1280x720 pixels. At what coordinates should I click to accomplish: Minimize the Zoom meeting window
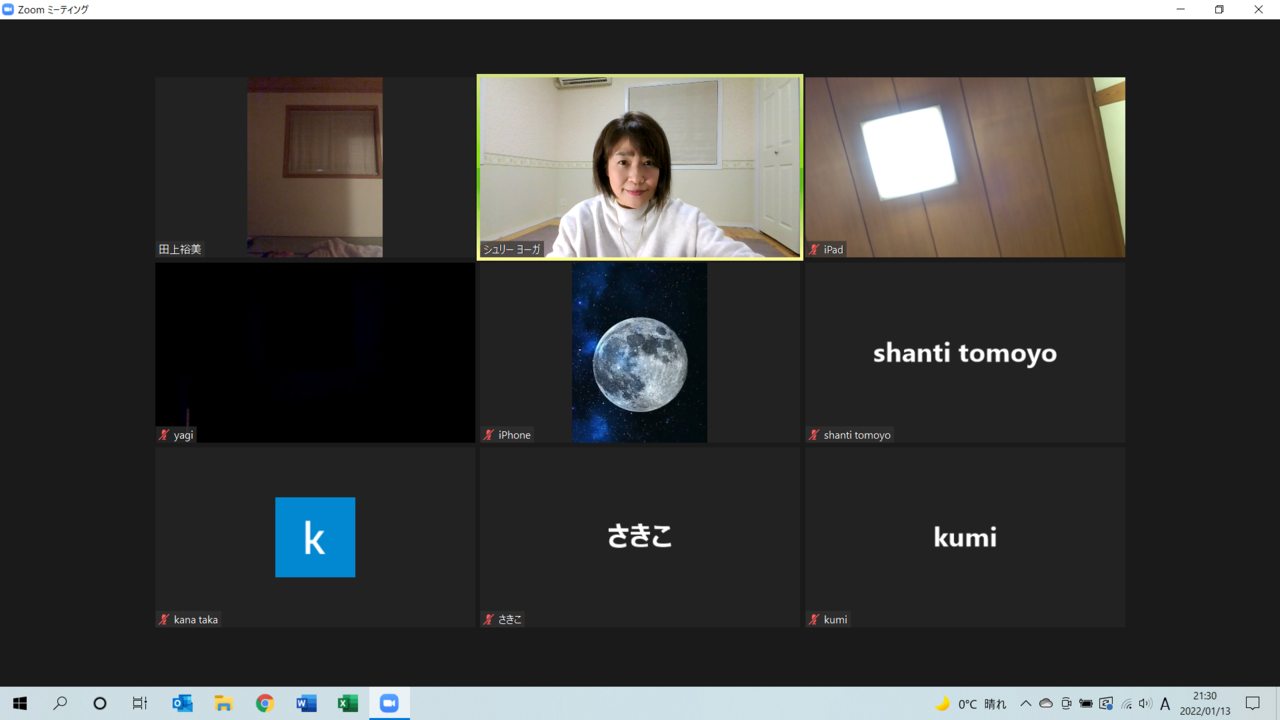click(x=1181, y=9)
